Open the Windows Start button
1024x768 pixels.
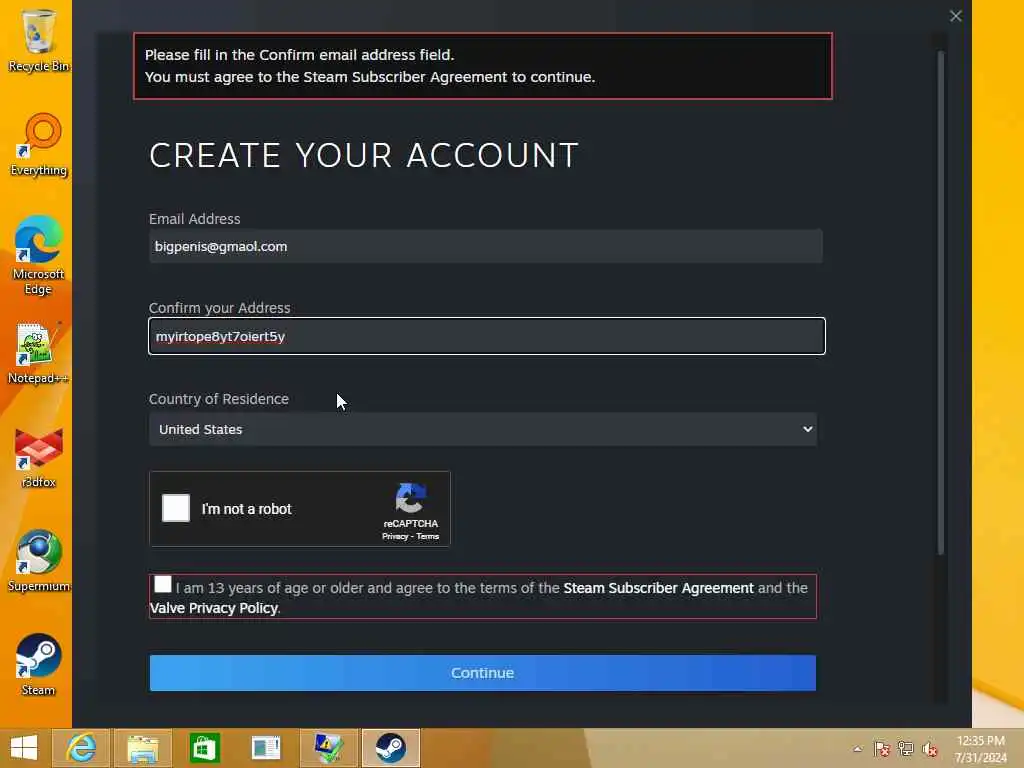pos(24,748)
